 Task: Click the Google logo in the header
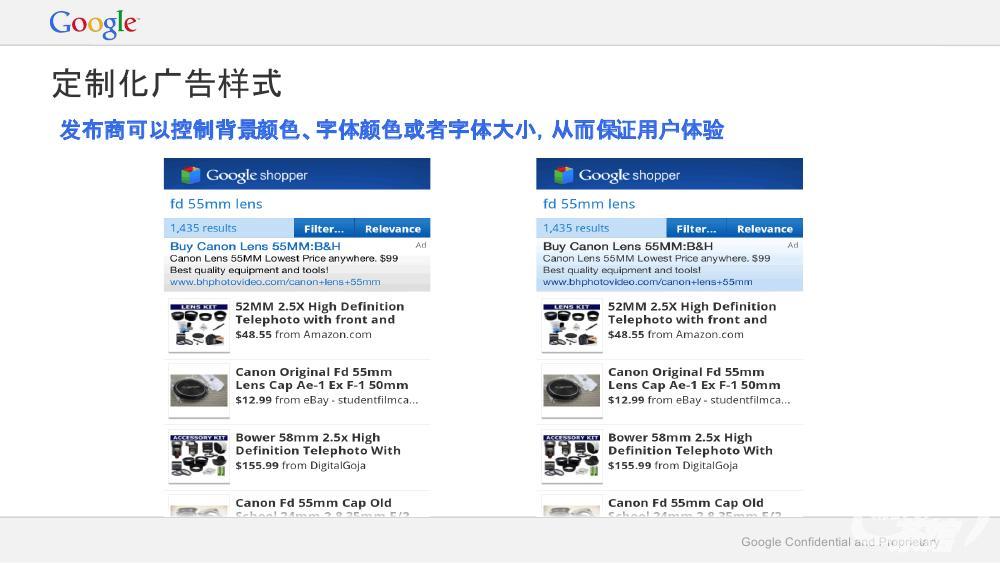coord(93,24)
